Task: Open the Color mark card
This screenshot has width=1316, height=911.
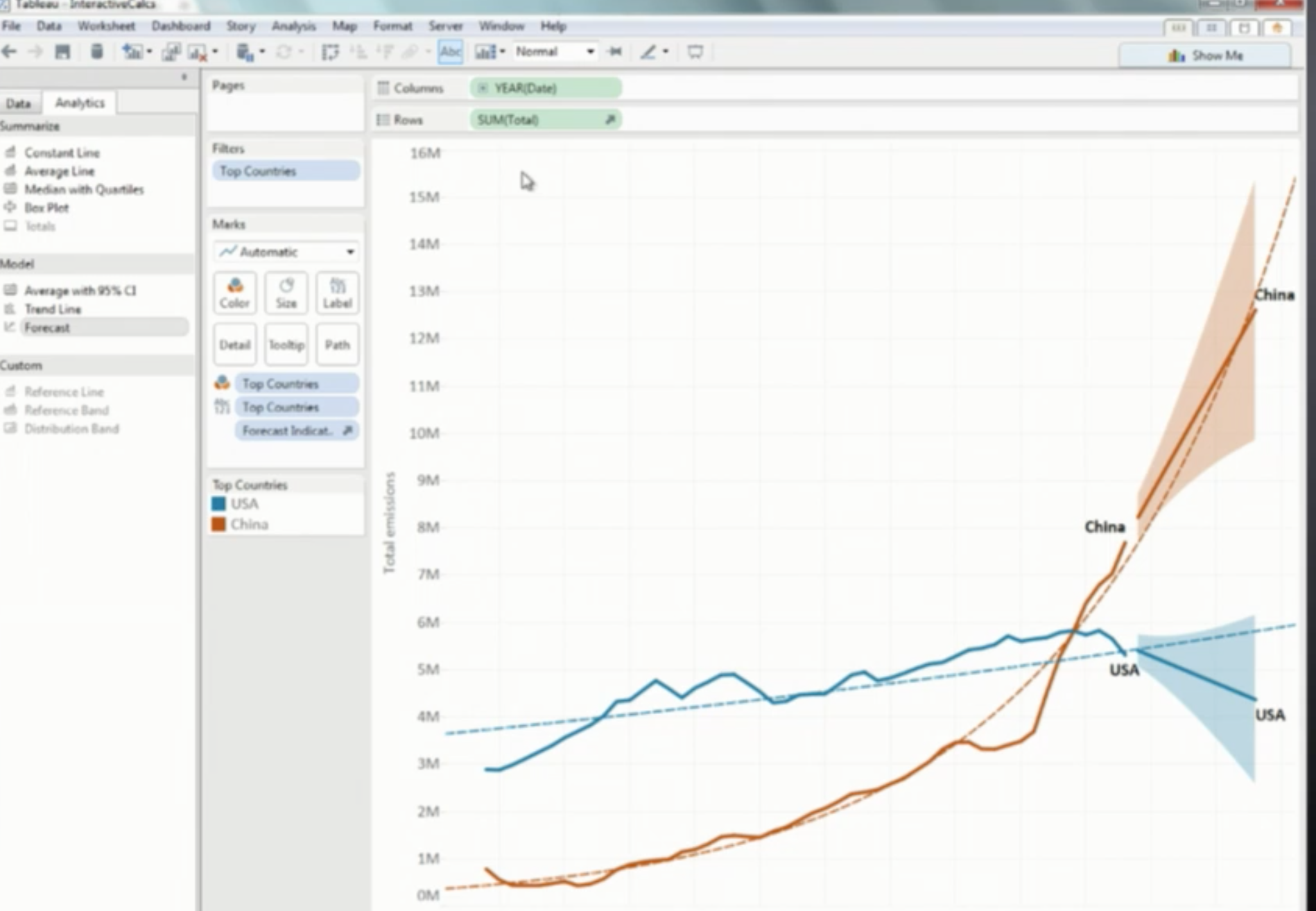Action: [x=234, y=293]
